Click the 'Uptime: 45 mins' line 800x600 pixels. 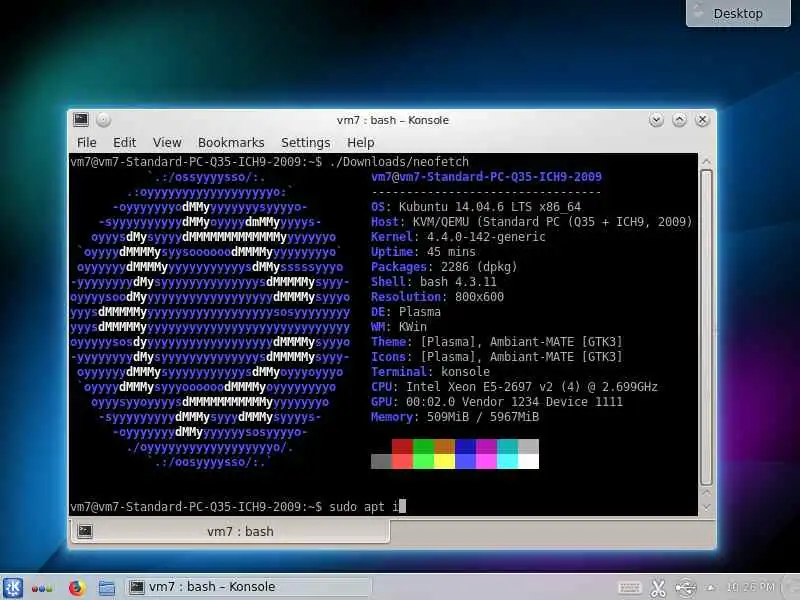pyautogui.click(x=423, y=252)
